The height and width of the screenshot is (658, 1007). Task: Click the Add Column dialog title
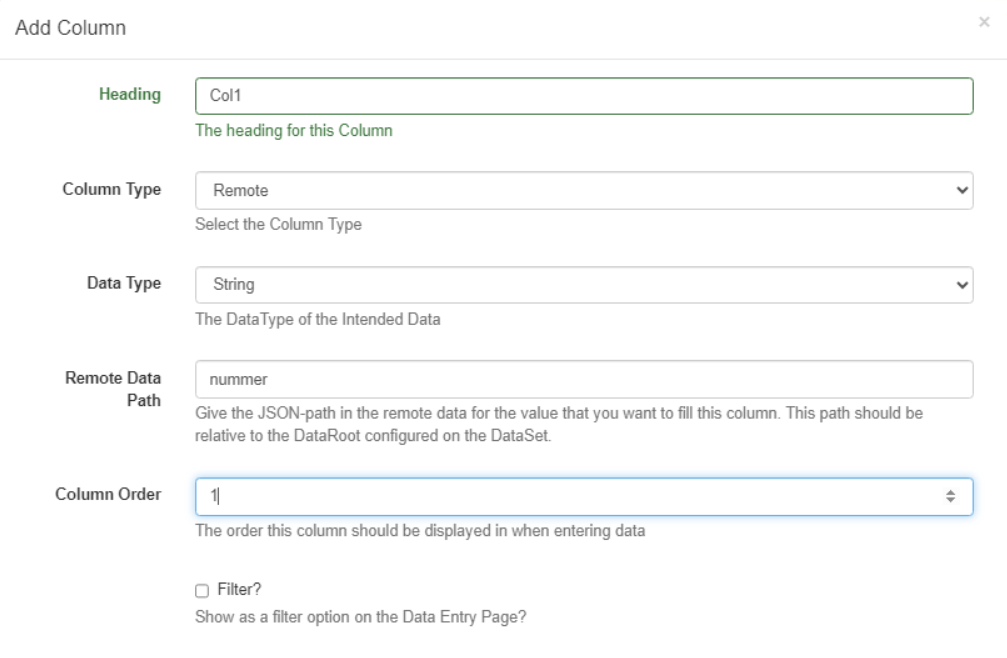point(69,28)
